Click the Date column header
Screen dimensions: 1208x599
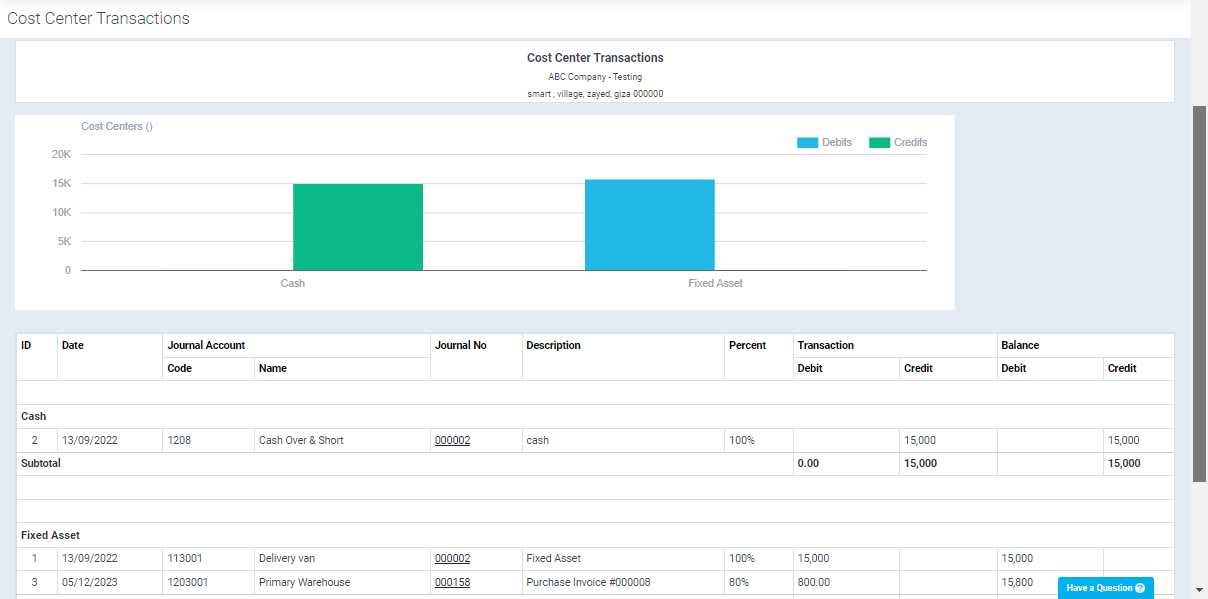pos(73,345)
